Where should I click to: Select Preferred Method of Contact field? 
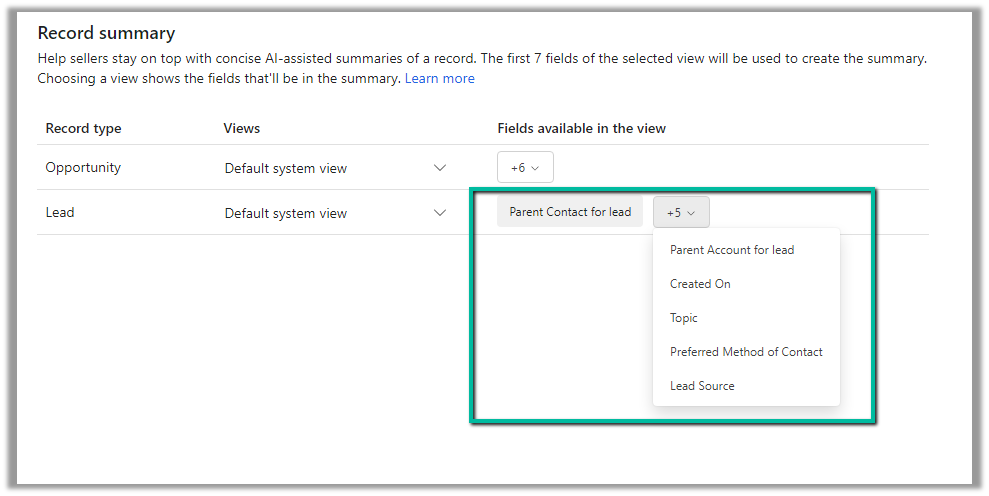click(x=746, y=352)
